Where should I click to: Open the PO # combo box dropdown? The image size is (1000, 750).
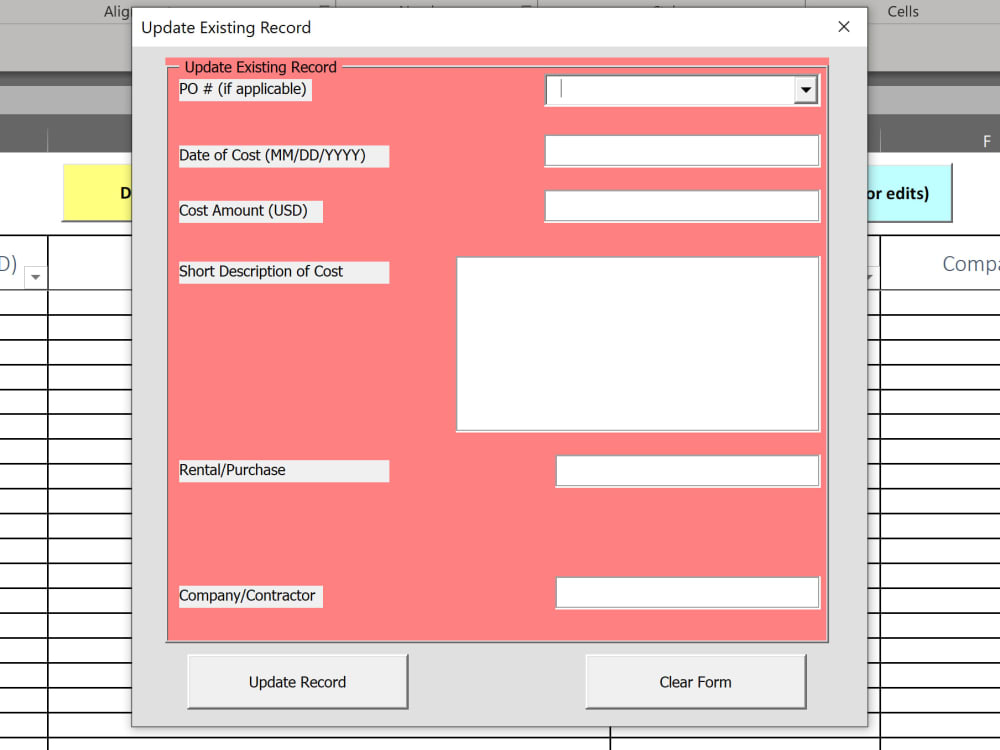(806, 90)
